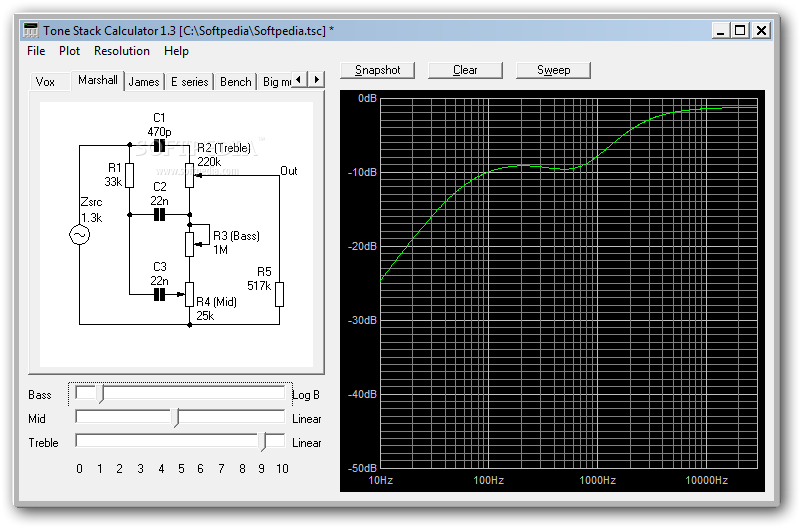The width and height of the screenshot is (801, 528).
Task: Click the Linear taper label for Treble
Action: pos(307,443)
